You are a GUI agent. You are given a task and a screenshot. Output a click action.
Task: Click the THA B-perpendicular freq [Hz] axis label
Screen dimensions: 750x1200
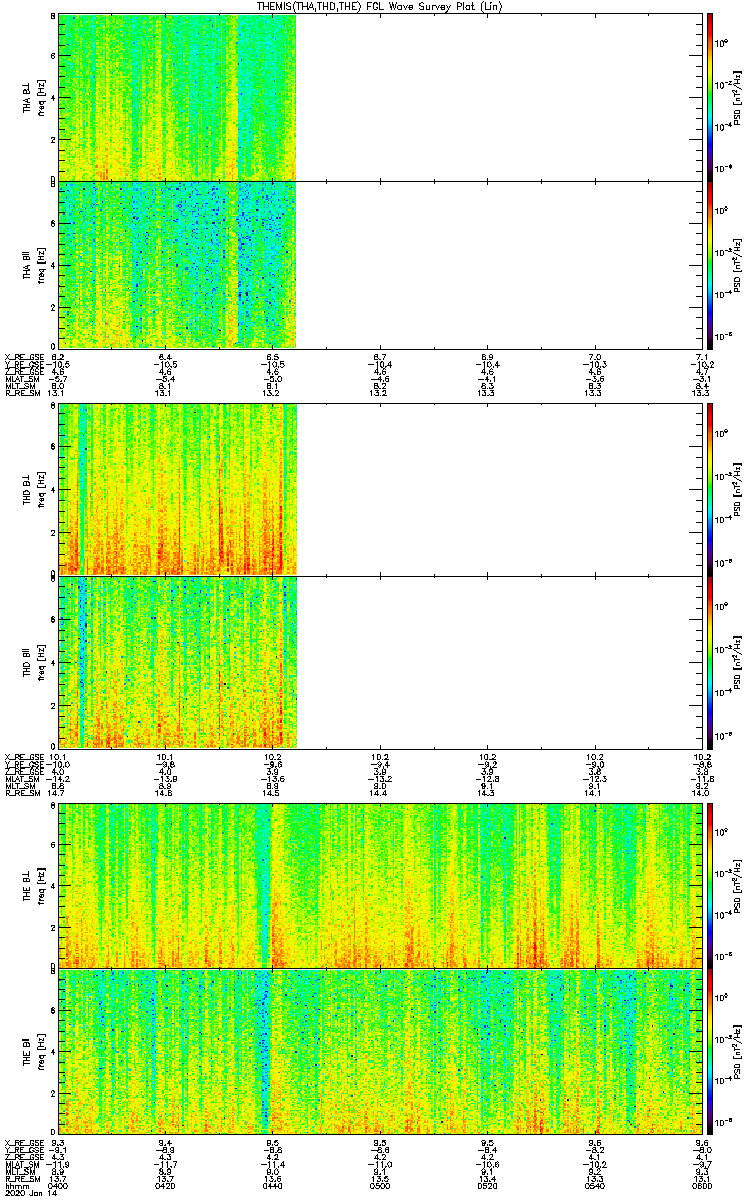[40, 97]
